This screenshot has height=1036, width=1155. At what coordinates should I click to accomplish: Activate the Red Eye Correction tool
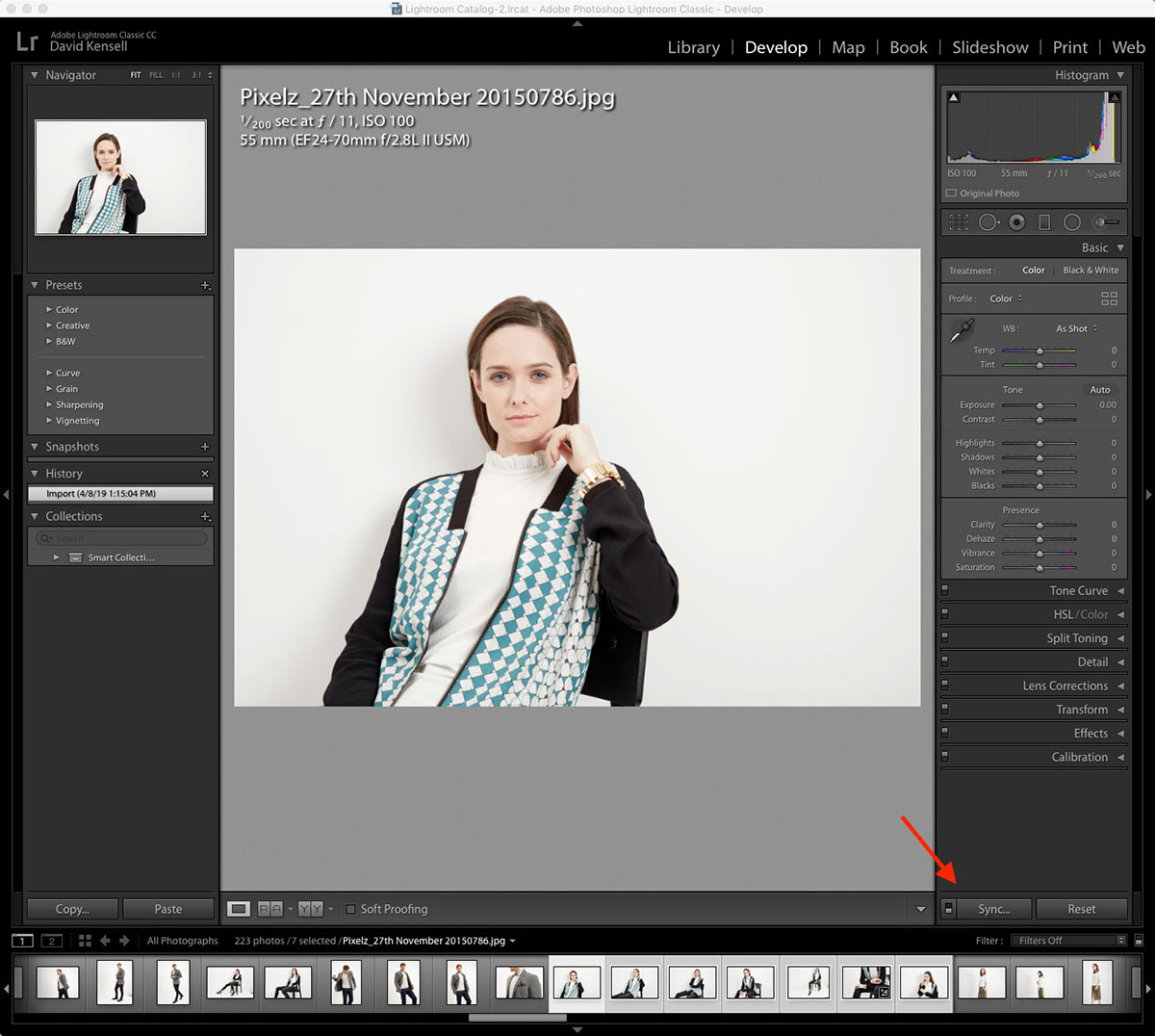coord(1016,222)
